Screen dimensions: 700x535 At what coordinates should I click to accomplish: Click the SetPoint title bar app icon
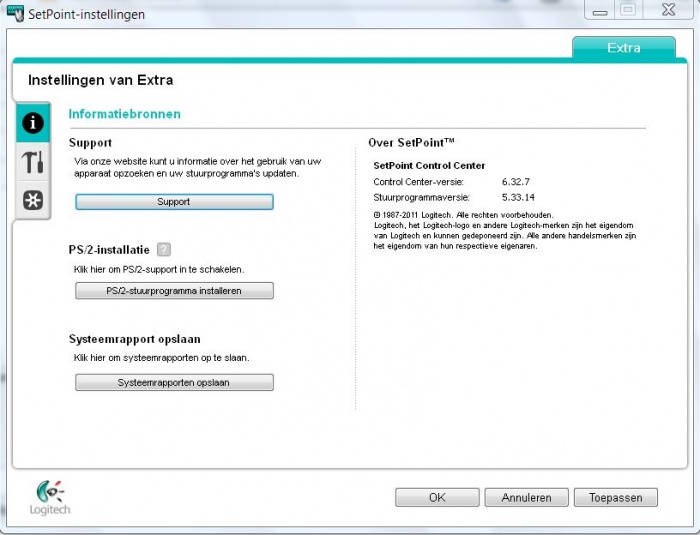coord(15,13)
